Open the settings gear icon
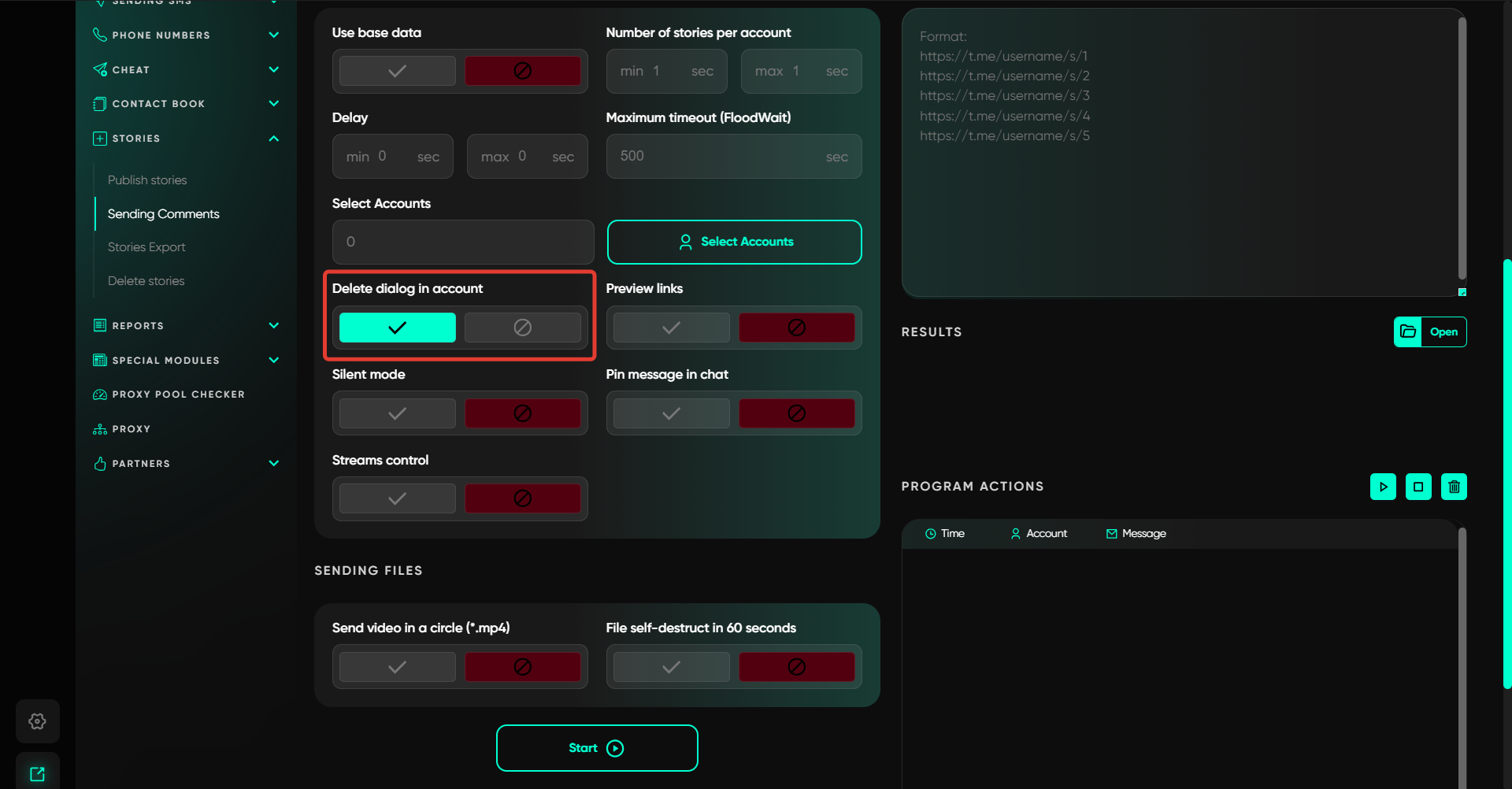The width and height of the screenshot is (1512, 789). click(37, 721)
